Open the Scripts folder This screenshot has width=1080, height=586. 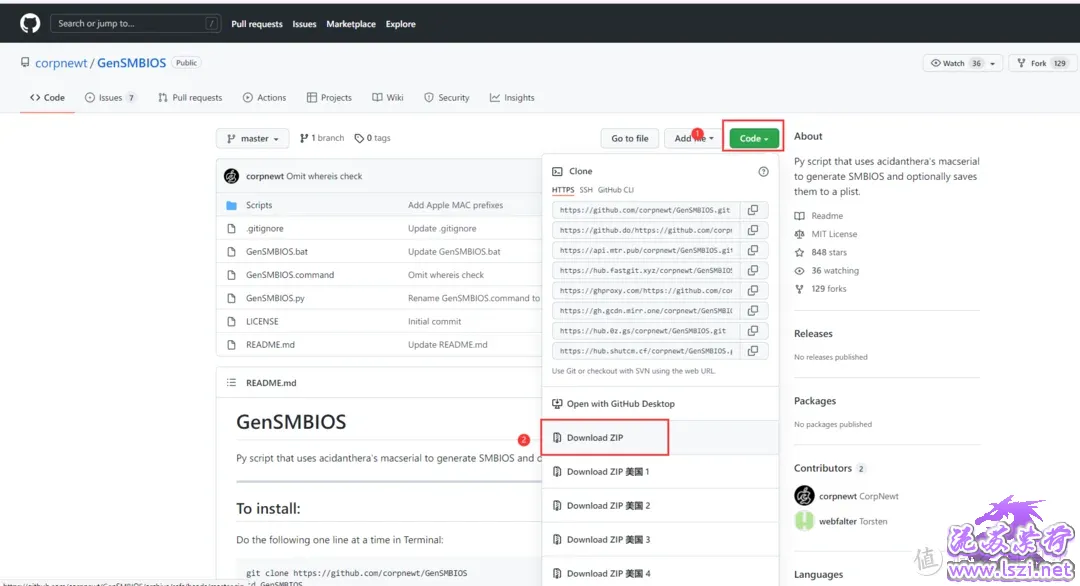pyautogui.click(x=259, y=205)
